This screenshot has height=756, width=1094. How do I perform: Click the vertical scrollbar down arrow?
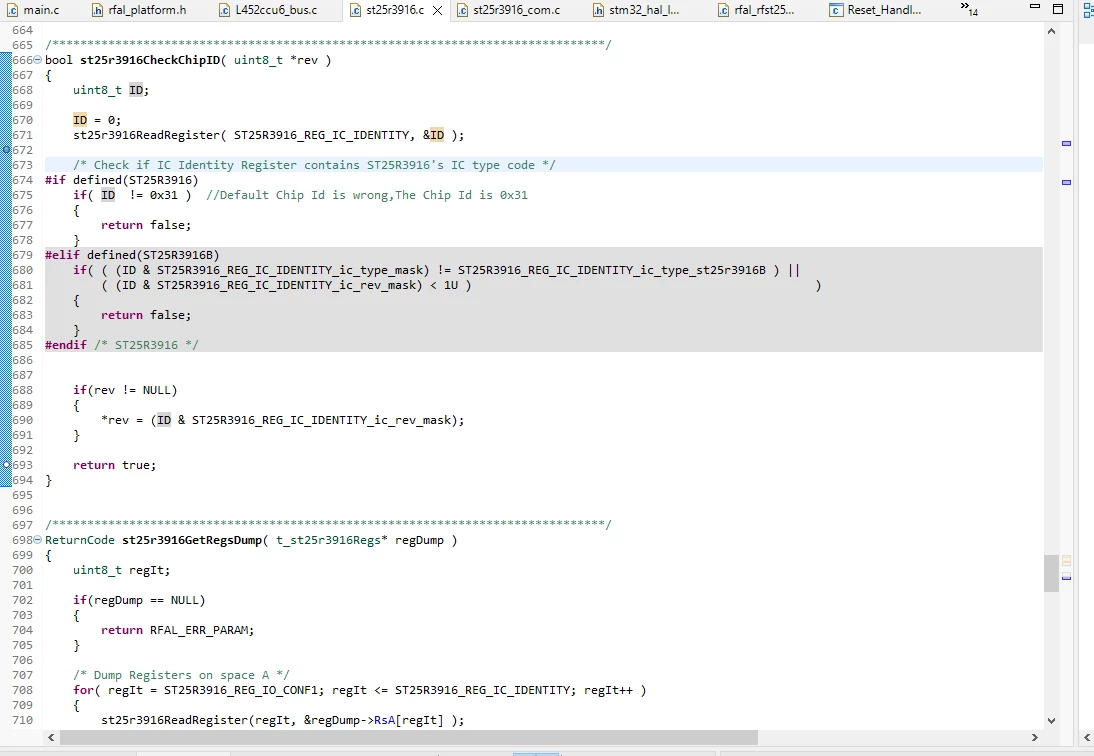click(1051, 720)
